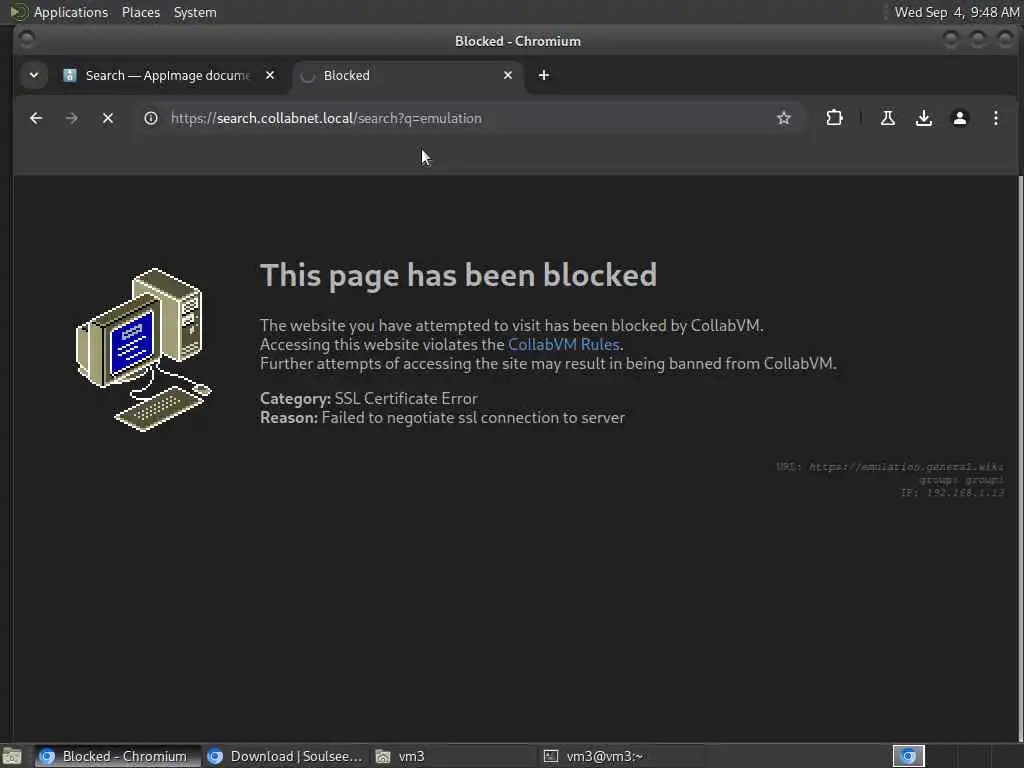Open Chrome Labs flask icon
The width and height of the screenshot is (1024, 768).
click(888, 118)
